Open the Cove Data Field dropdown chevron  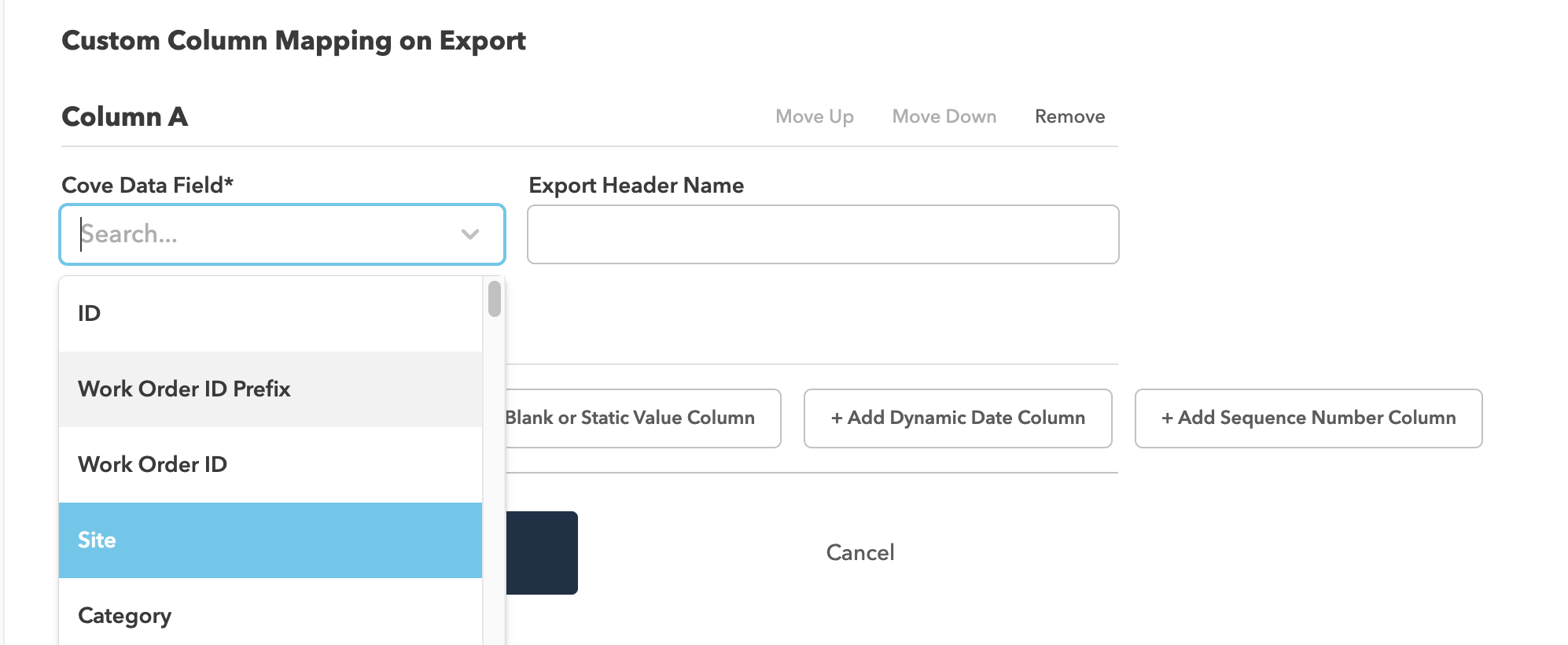click(470, 234)
